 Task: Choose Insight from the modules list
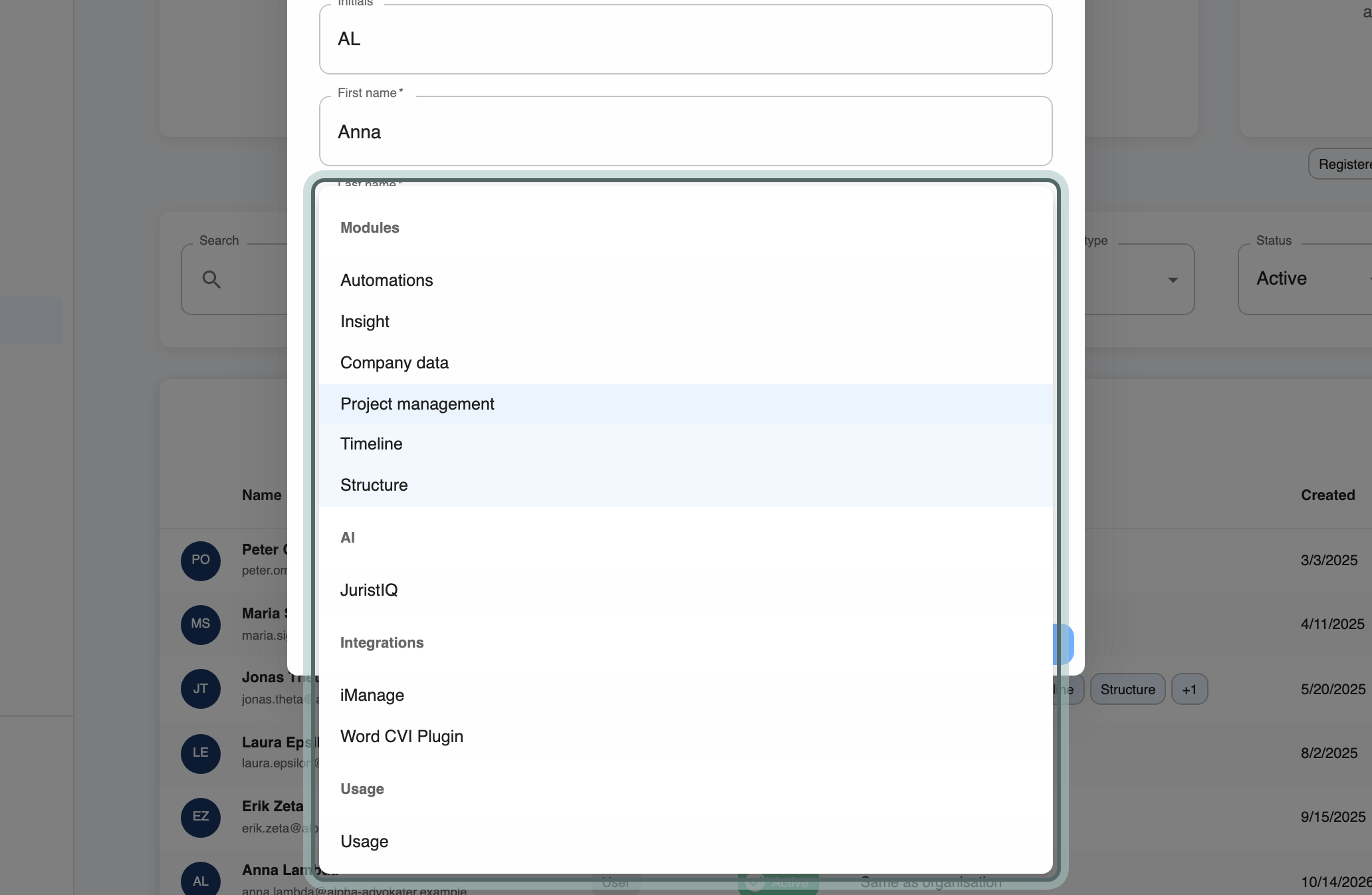click(686, 322)
